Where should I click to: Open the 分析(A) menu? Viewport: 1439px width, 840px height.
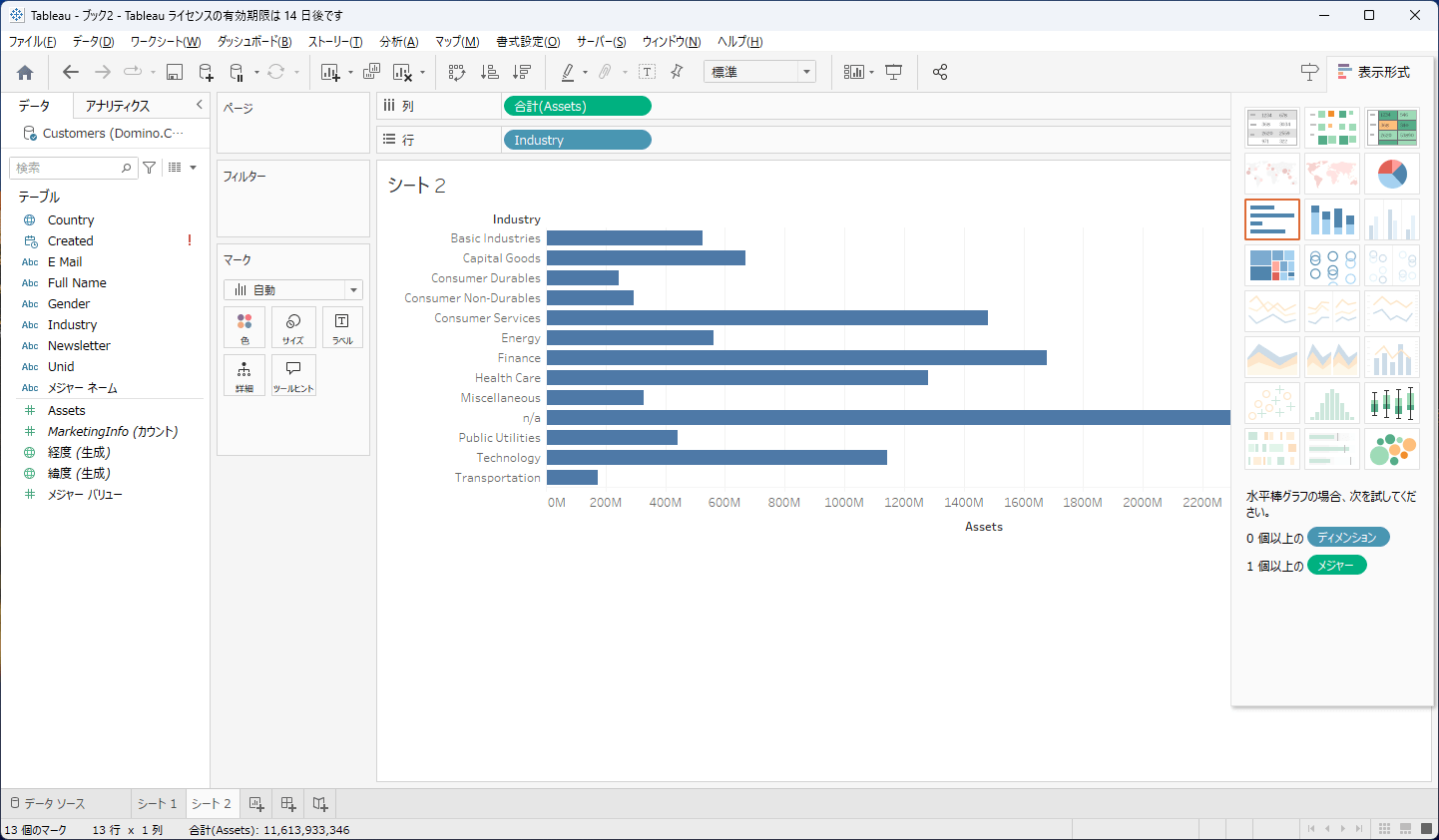(x=399, y=42)
